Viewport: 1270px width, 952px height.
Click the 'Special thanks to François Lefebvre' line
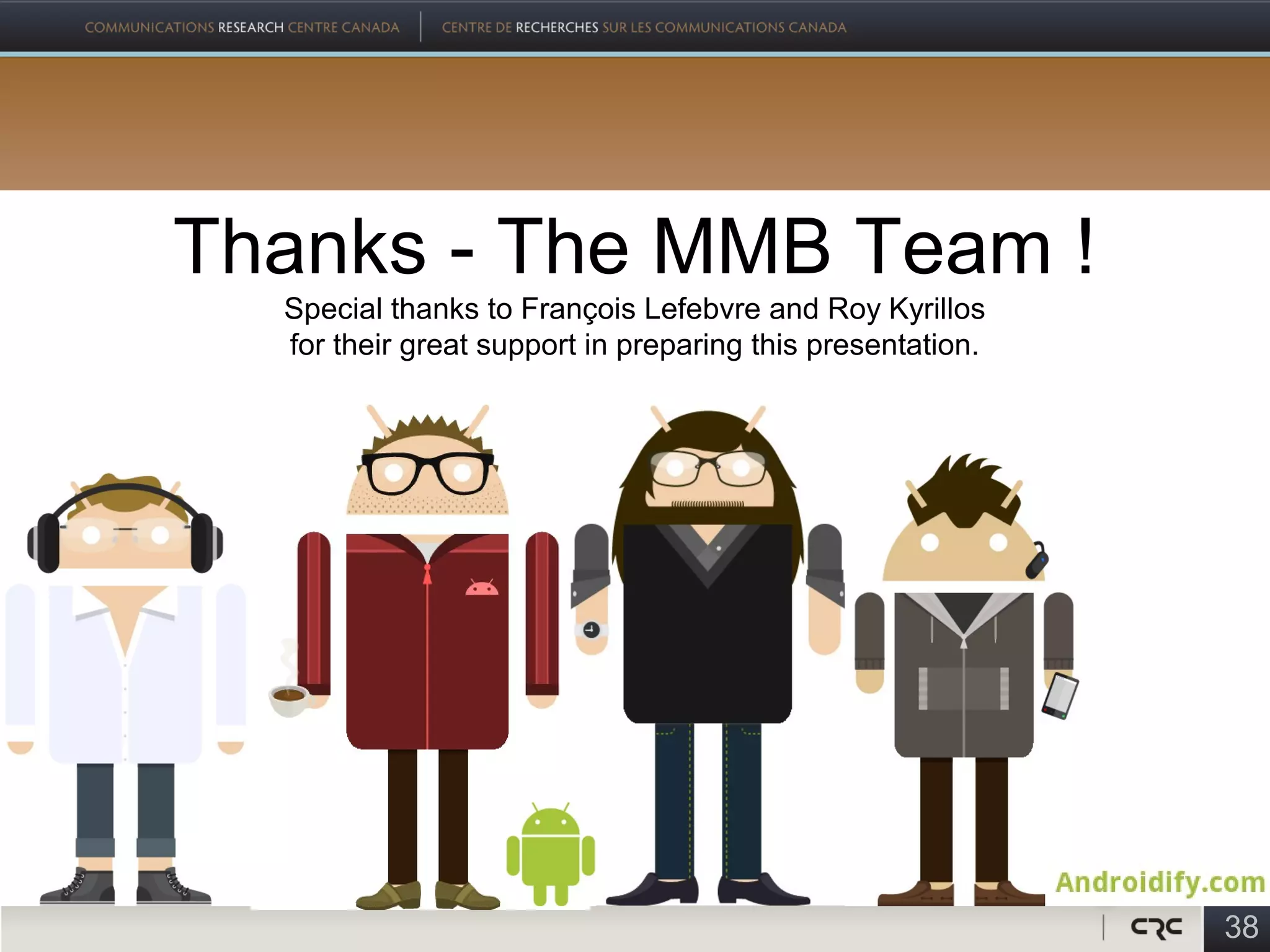point(634,309)
